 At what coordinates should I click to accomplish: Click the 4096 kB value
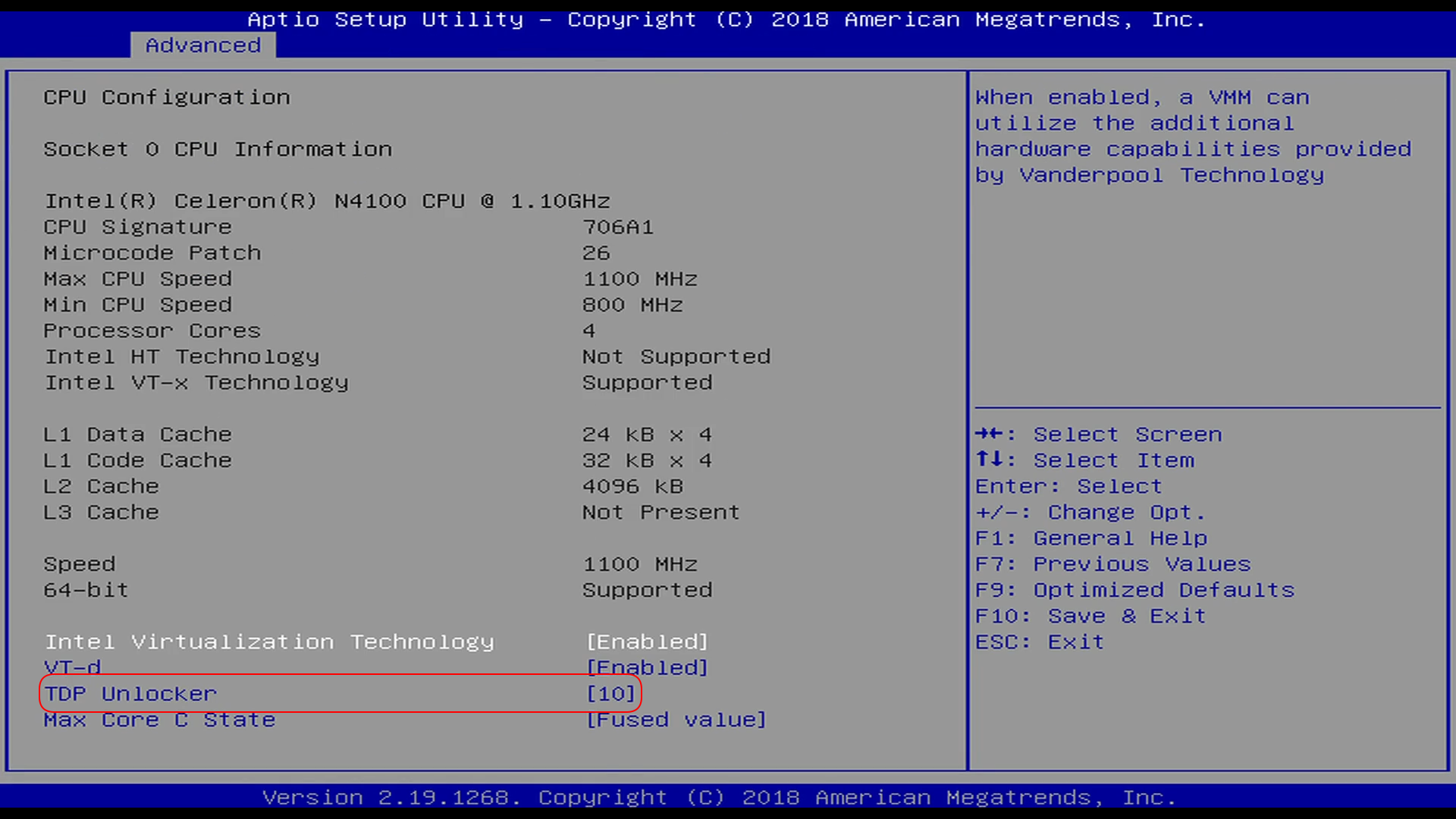tap(632, 486)
